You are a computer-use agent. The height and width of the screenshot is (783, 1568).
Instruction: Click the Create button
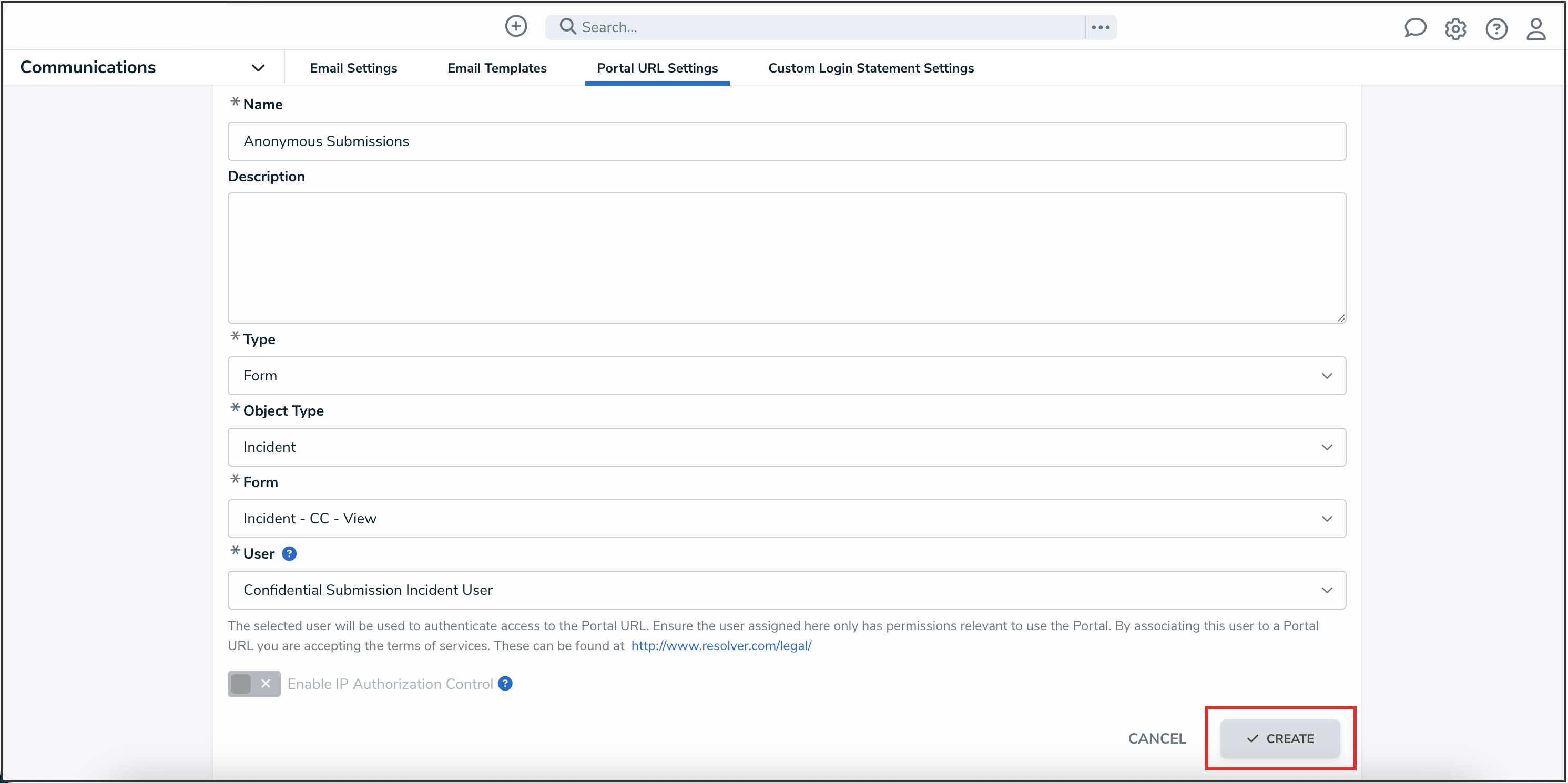tap(1279, 738)
